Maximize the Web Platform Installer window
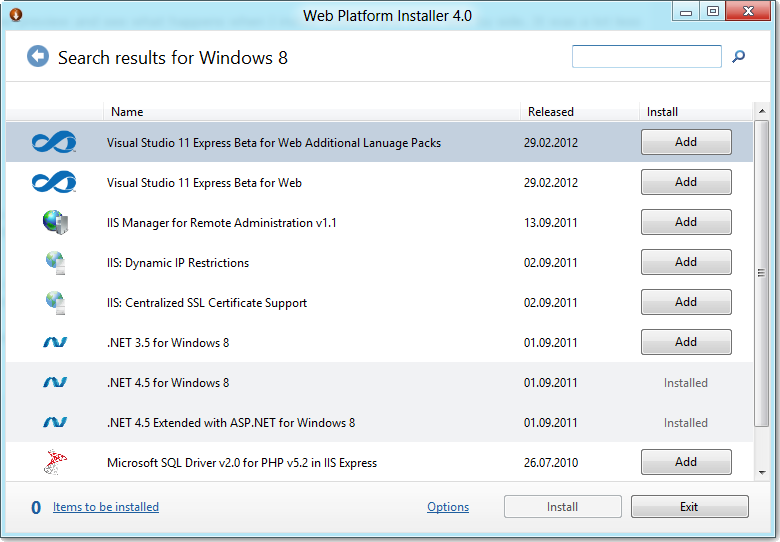The height and width of the screenshot is (542, 780). pyautogui.click(x=712, y=11)
